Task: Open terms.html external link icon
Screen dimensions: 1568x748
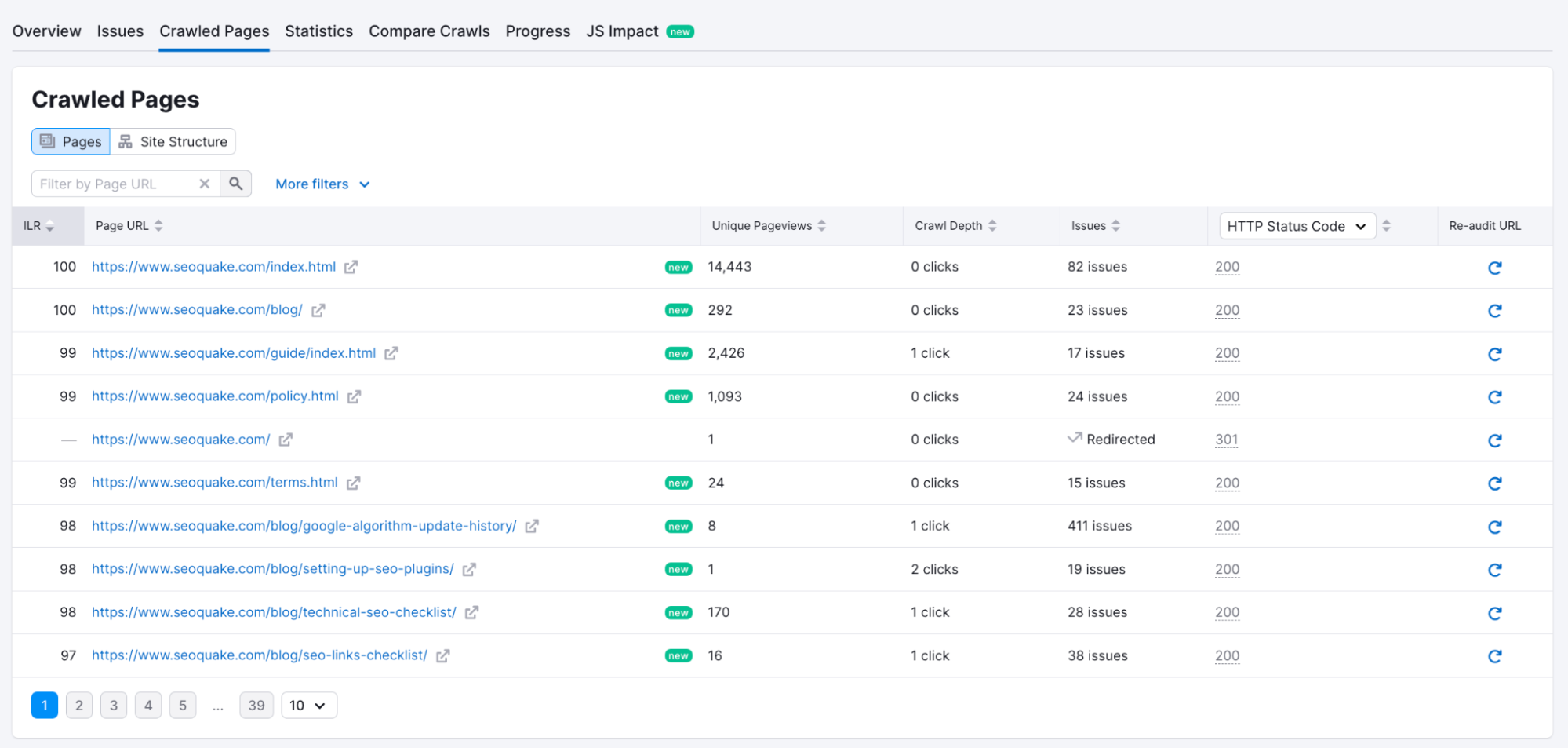Action: (353, 483)
